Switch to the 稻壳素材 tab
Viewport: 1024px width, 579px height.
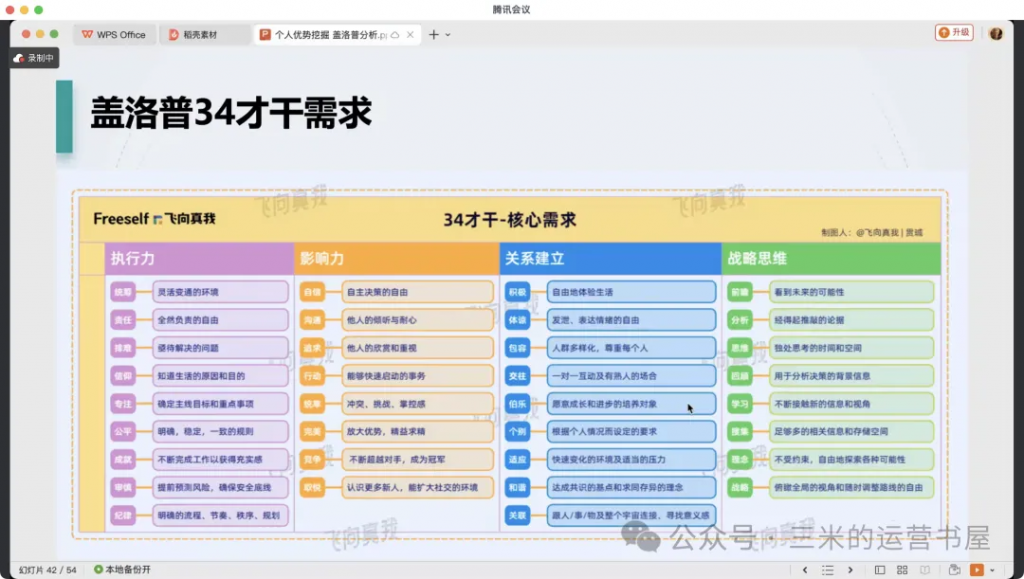tap(203, 35)
